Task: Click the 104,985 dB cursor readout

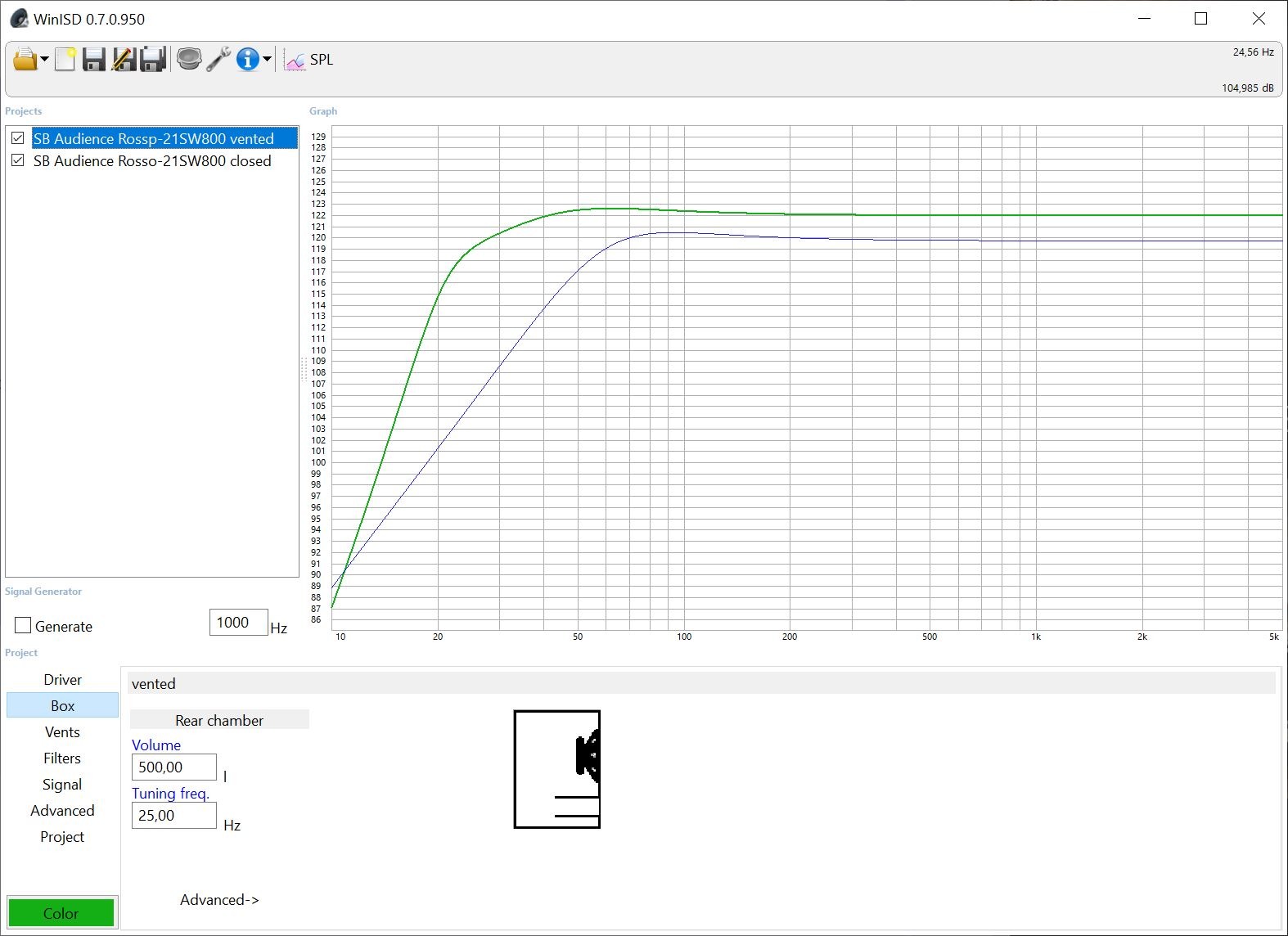Action: 1247,88
